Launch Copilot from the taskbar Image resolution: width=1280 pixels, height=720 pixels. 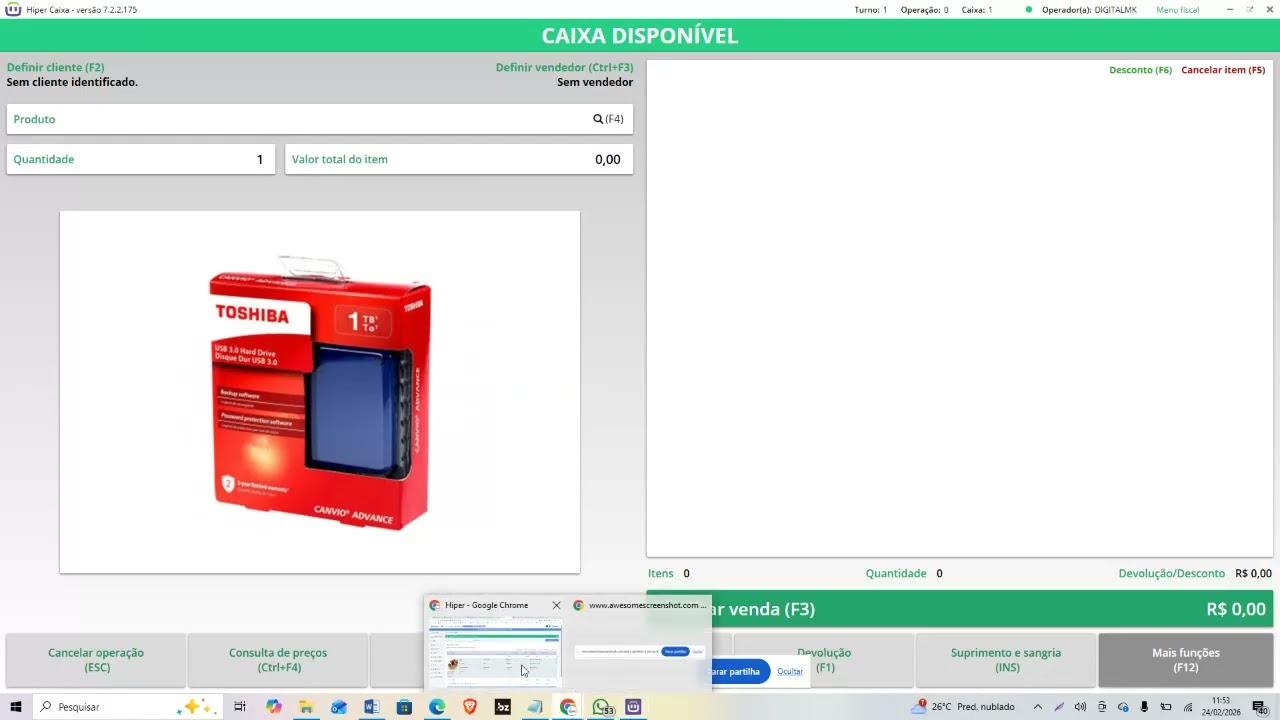click(x=274, y=707)
